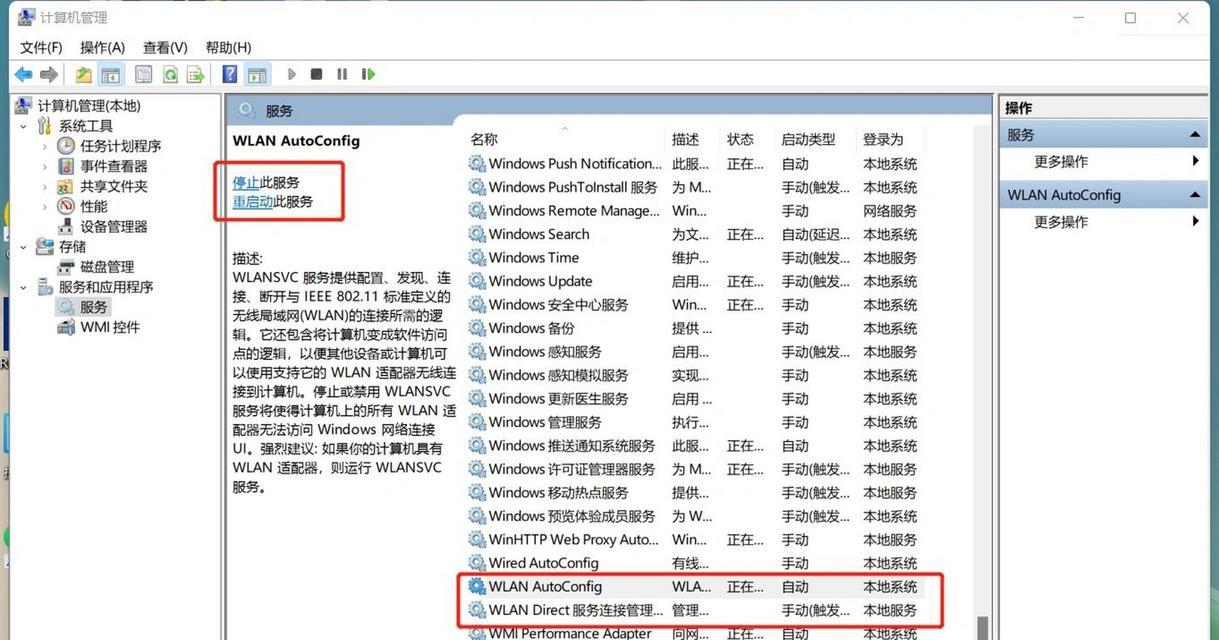Open the 操作(A) menu
1219x640 pixels.
tap(103, 47)
